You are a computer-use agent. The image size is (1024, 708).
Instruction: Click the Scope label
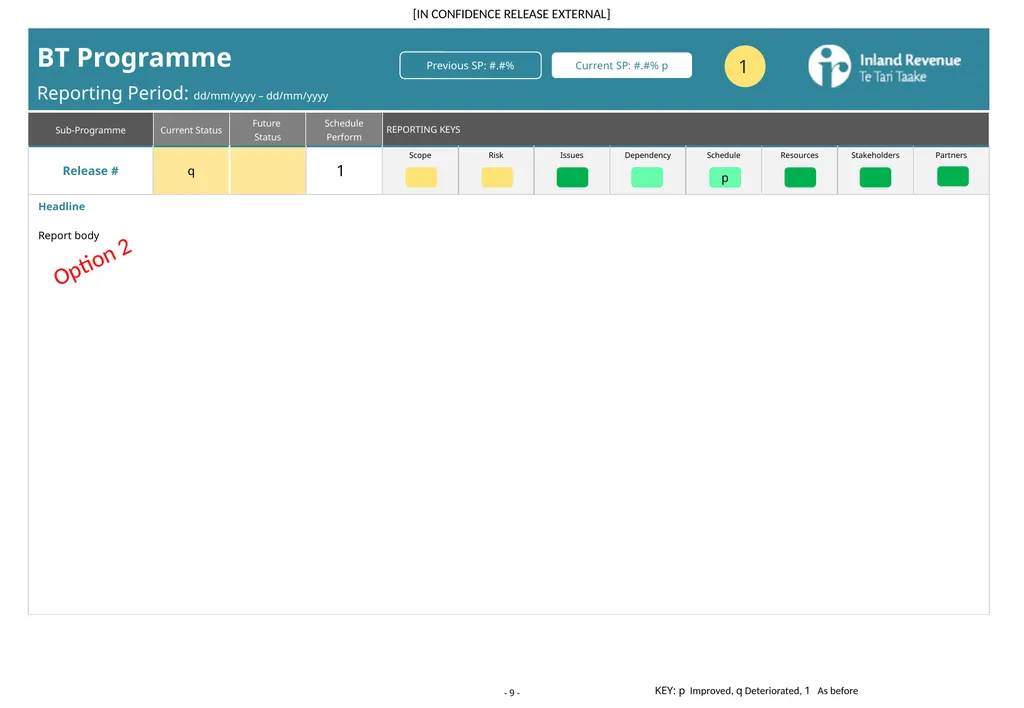tap(420, 155)
